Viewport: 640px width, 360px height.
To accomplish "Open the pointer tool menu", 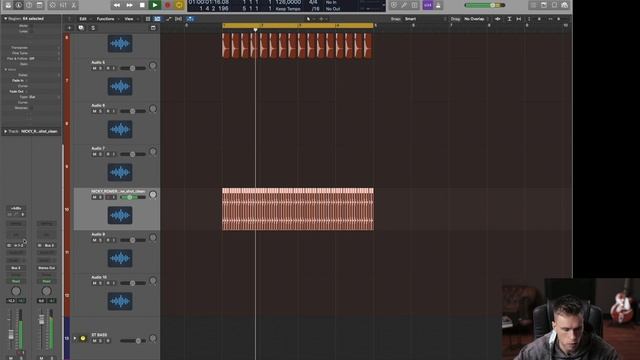I will pos(308,19).
